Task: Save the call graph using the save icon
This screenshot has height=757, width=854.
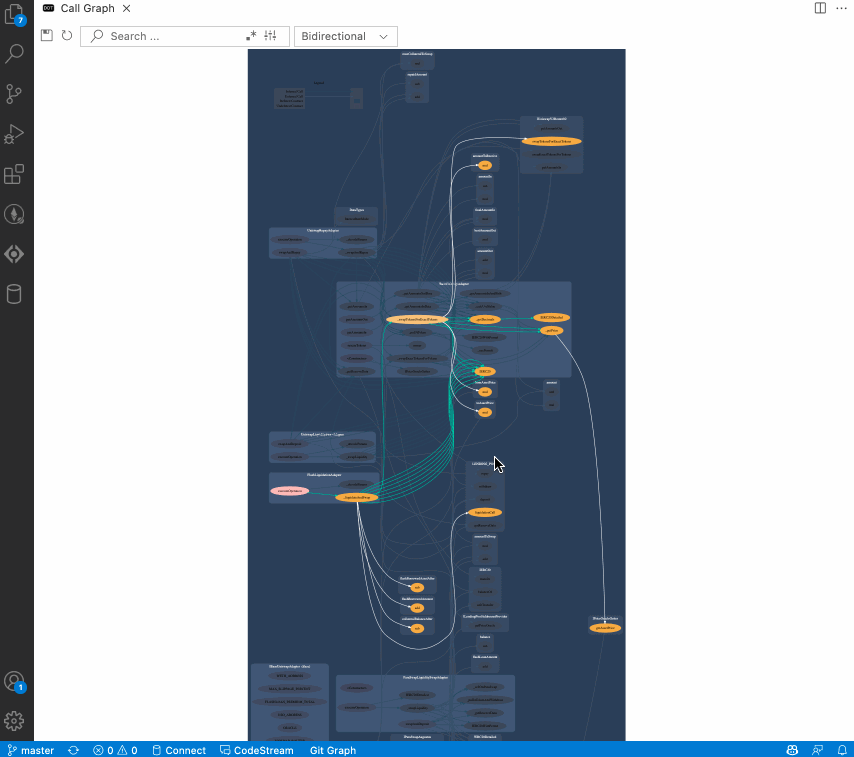Action: (46, 35)
